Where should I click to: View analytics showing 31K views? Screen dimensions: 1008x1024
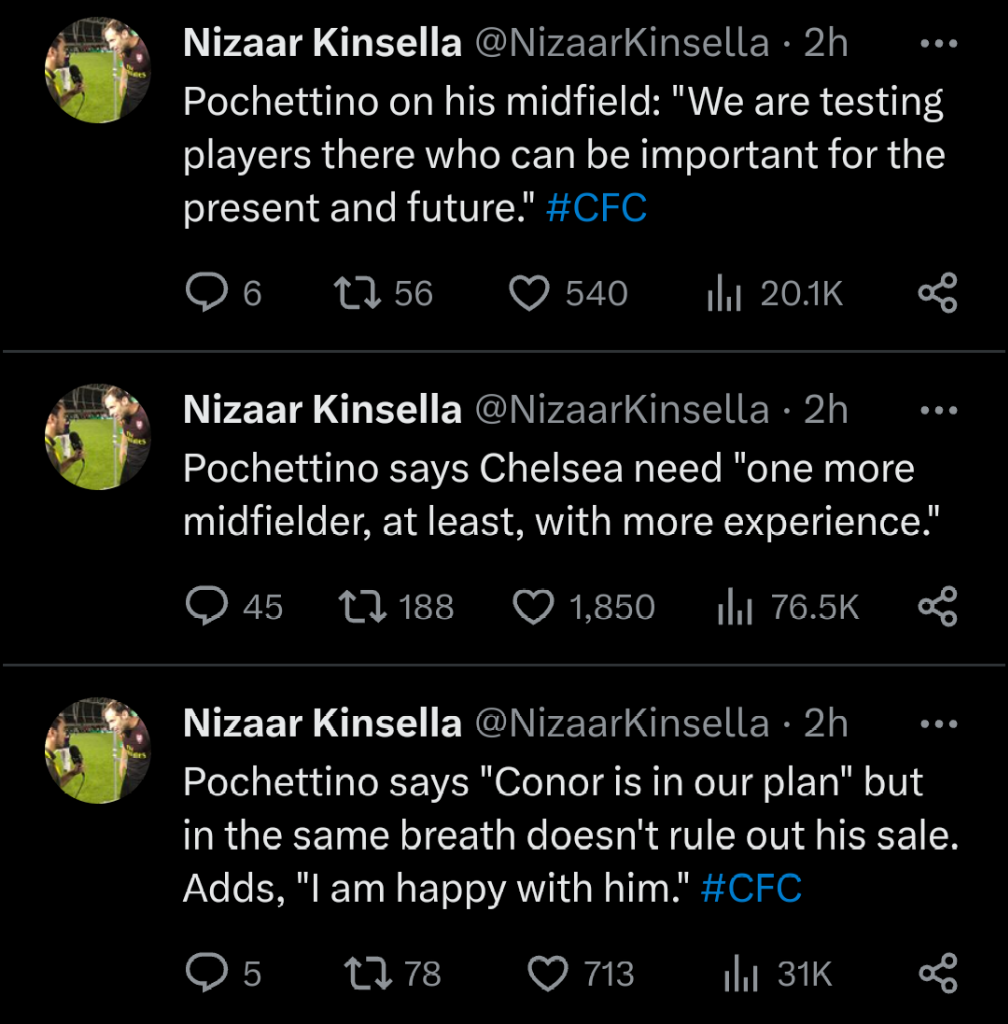(x=740, y=973)
